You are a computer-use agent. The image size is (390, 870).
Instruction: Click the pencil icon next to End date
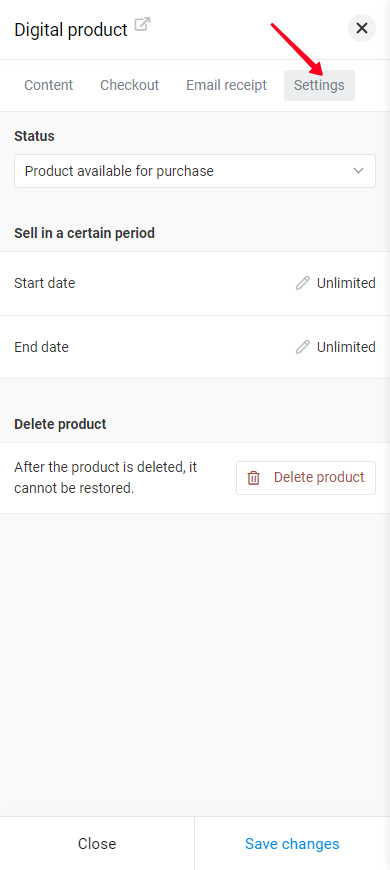tap(302, 347)
